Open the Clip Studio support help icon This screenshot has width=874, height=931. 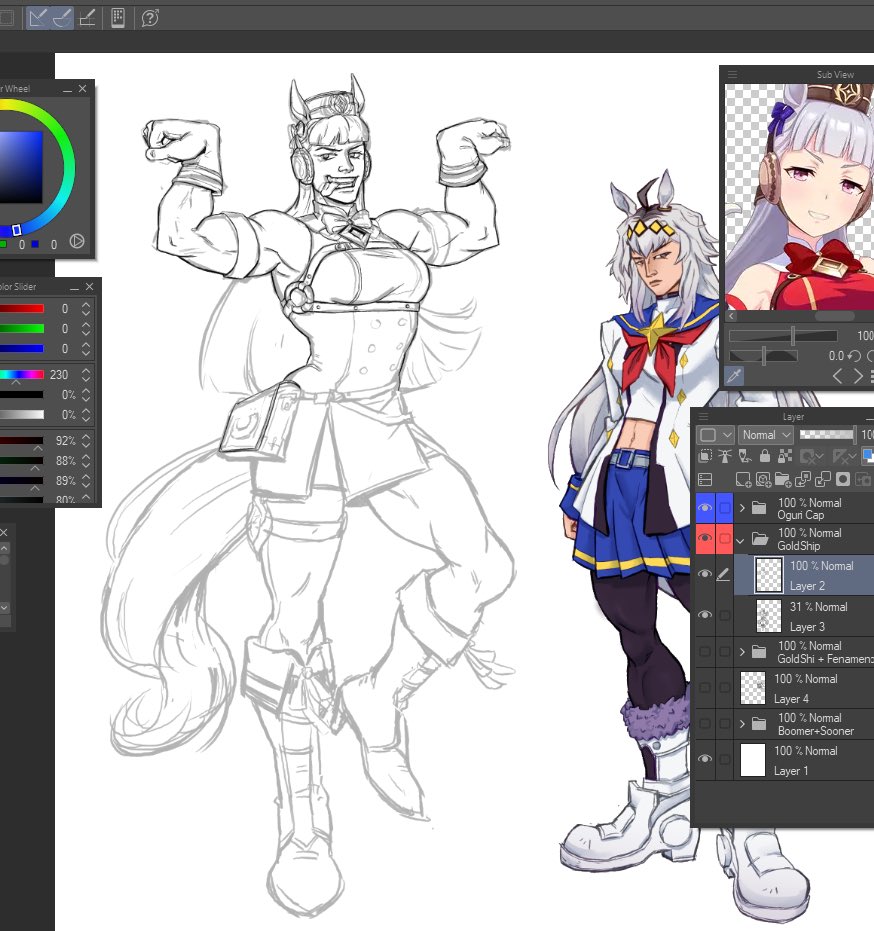[150, 18]
